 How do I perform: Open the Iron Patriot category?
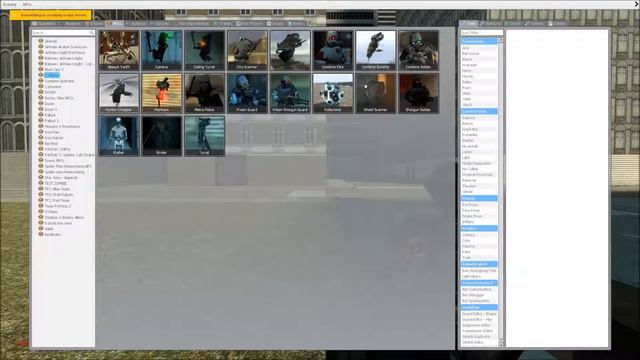pyautogui.click(x=54, y=138)
